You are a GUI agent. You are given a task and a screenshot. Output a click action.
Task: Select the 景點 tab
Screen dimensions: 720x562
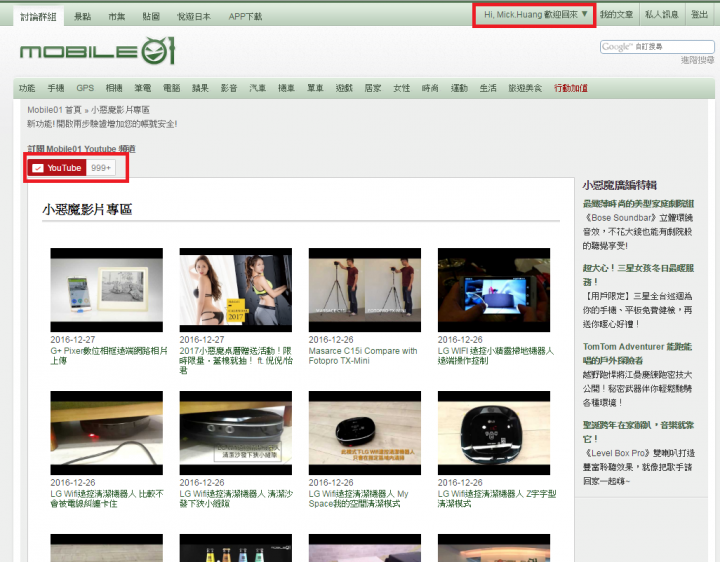(x=83, y=17)
